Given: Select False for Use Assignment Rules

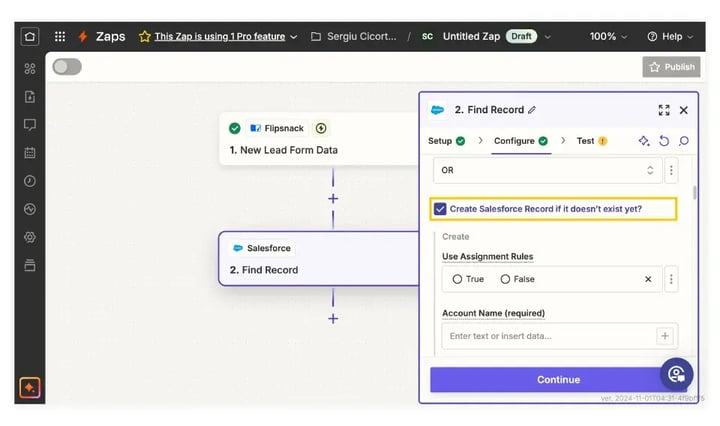Looking at the screenshot, I should pyautogui.click(x=505, y=279).
